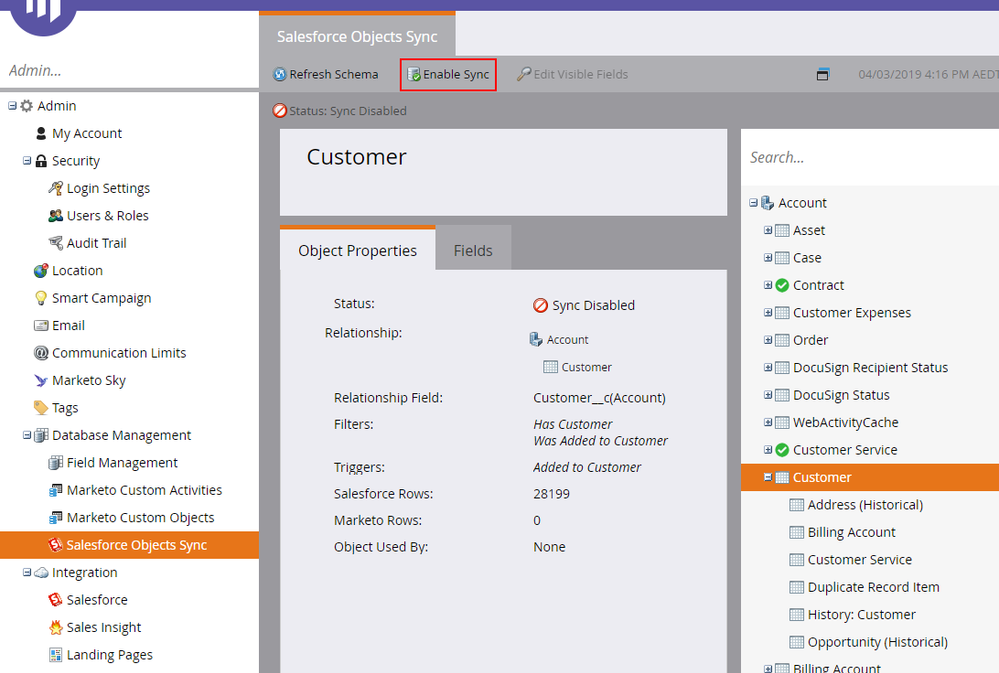This screenshot has height=673, width=999.
Task: Click the Users & Roles people icon
Action: (x=55, y=215)
